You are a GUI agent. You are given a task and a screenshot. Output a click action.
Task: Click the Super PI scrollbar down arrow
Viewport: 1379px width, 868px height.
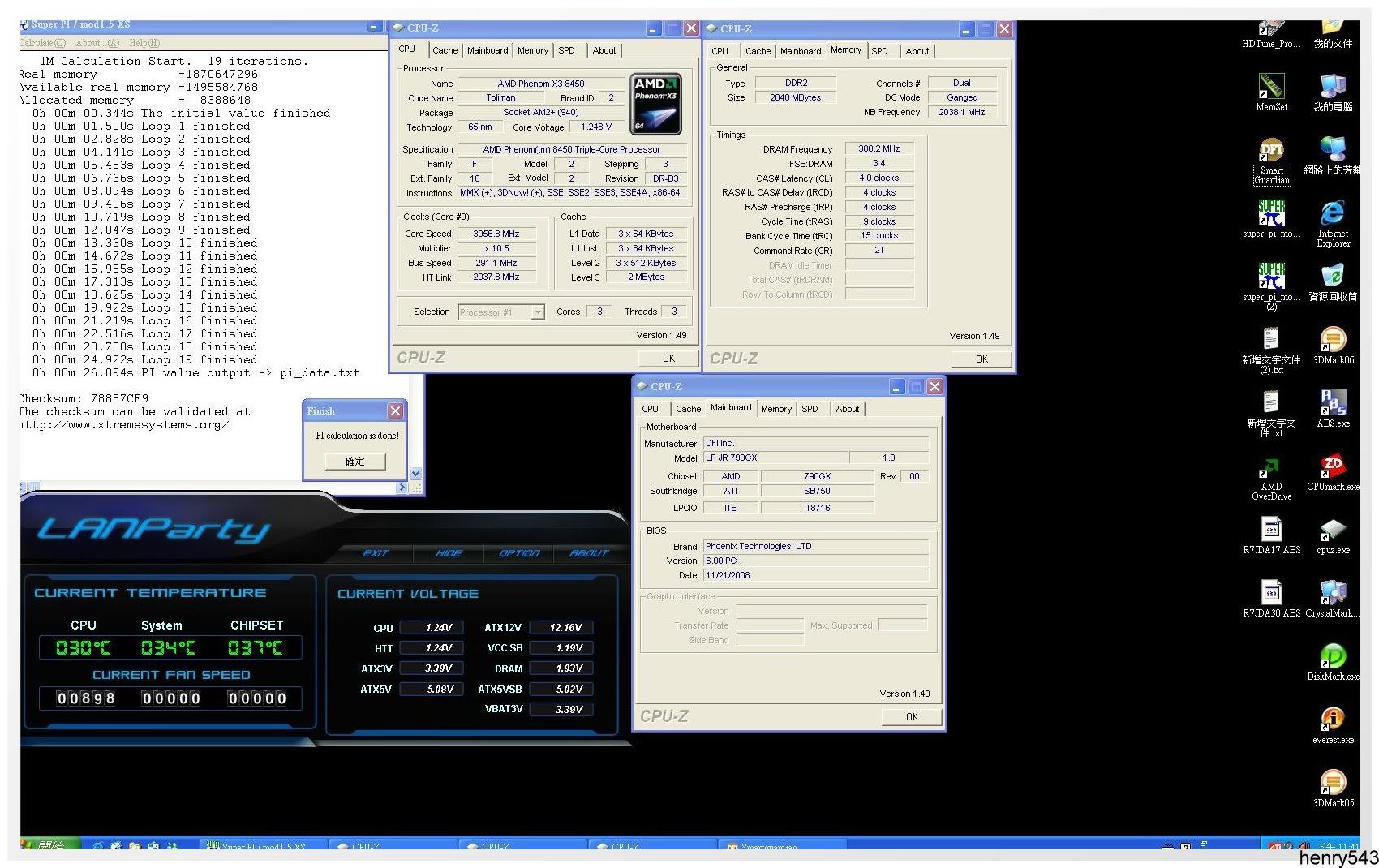point(416,474)
